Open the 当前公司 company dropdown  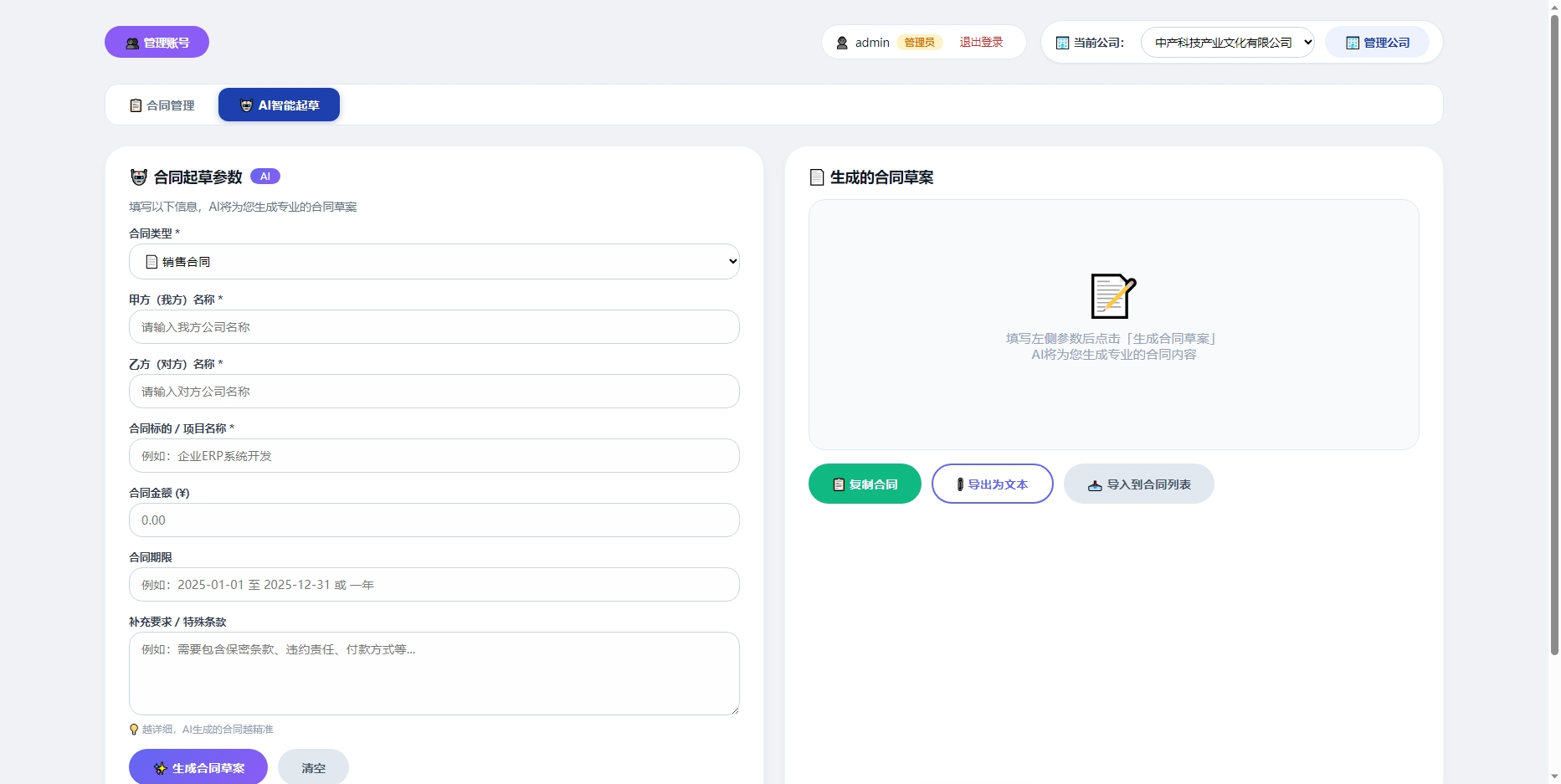tap(1228, 42)
